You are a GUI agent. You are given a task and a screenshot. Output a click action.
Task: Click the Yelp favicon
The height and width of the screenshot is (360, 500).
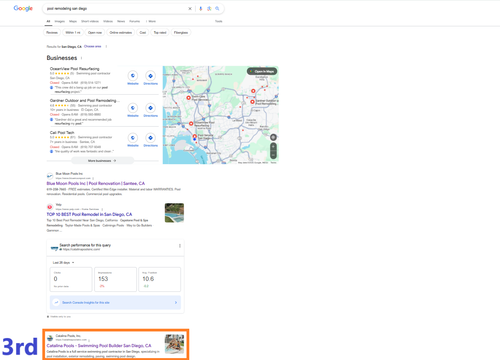[50, 207]
